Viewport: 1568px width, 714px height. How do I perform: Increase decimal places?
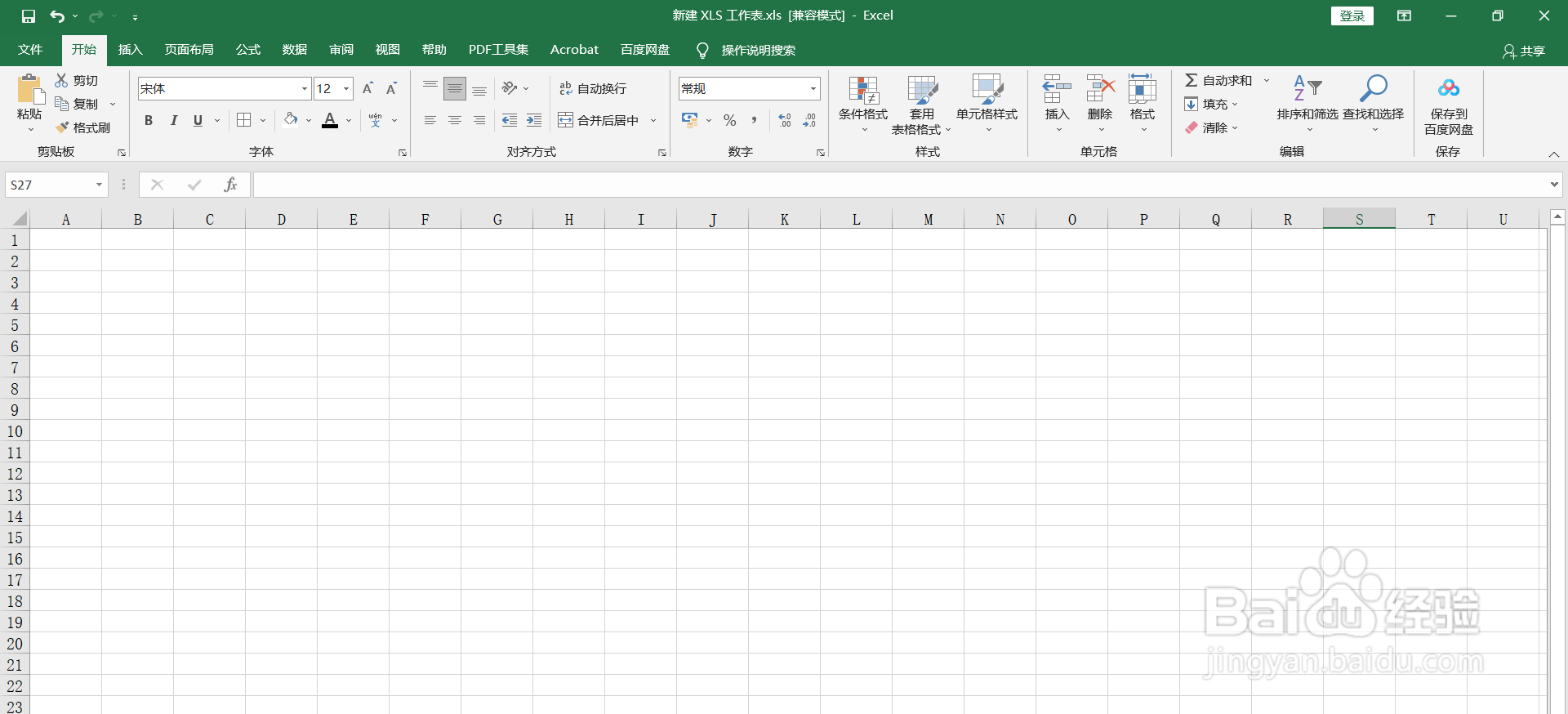[785, 120]
